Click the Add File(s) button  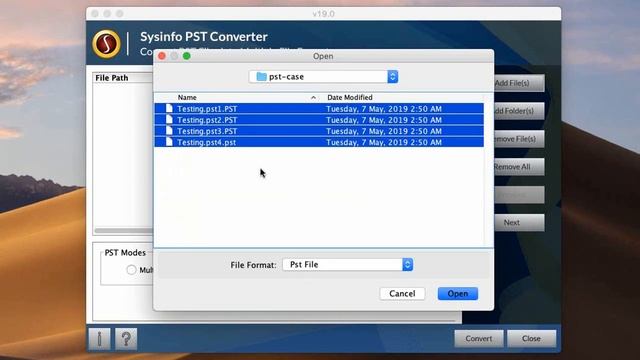click(519, 83)
